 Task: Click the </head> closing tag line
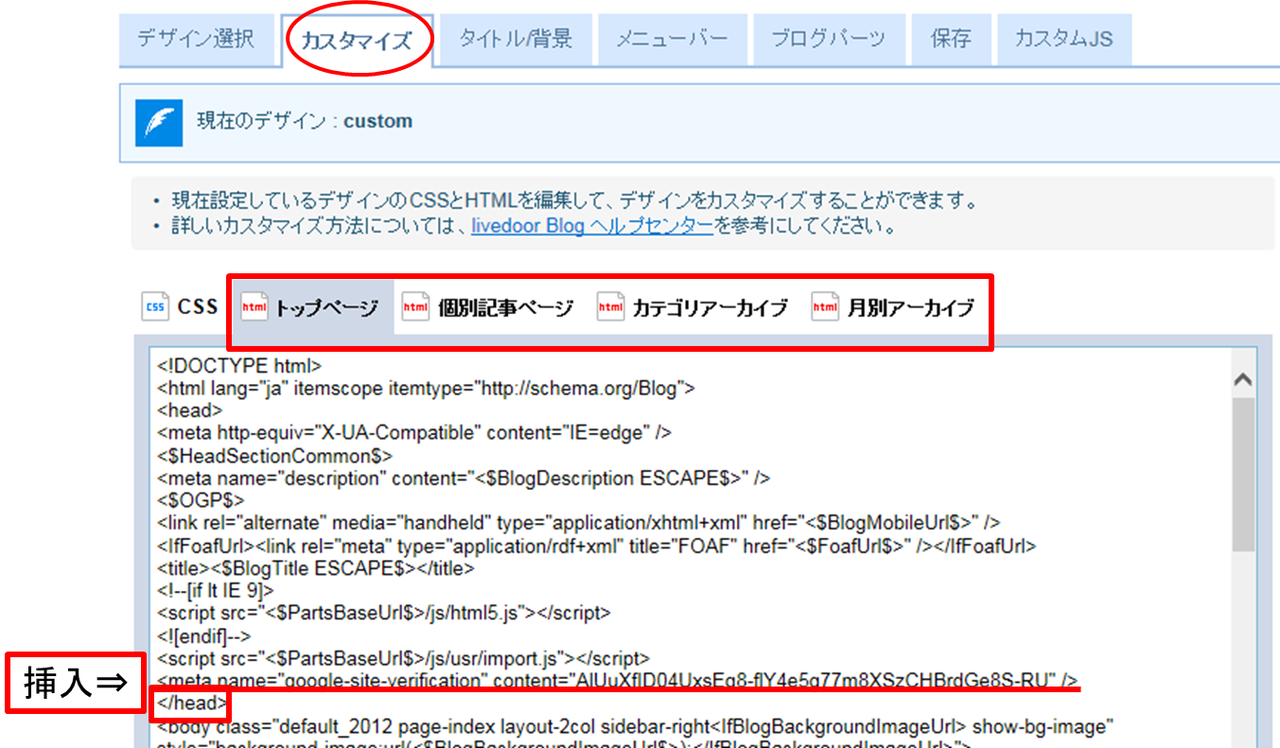pos(192,704)
